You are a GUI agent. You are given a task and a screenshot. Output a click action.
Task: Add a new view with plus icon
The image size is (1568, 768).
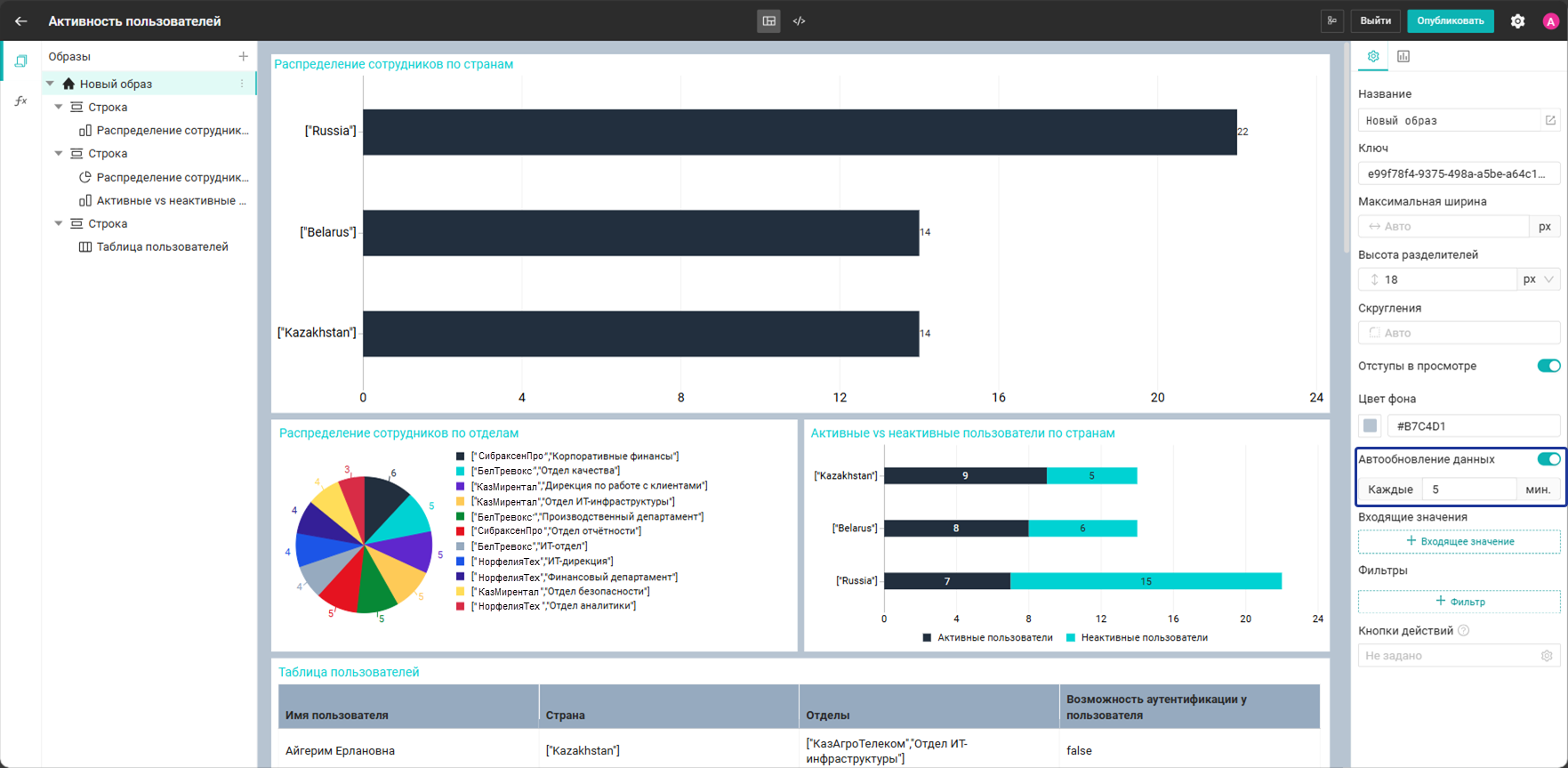point(243,56)
